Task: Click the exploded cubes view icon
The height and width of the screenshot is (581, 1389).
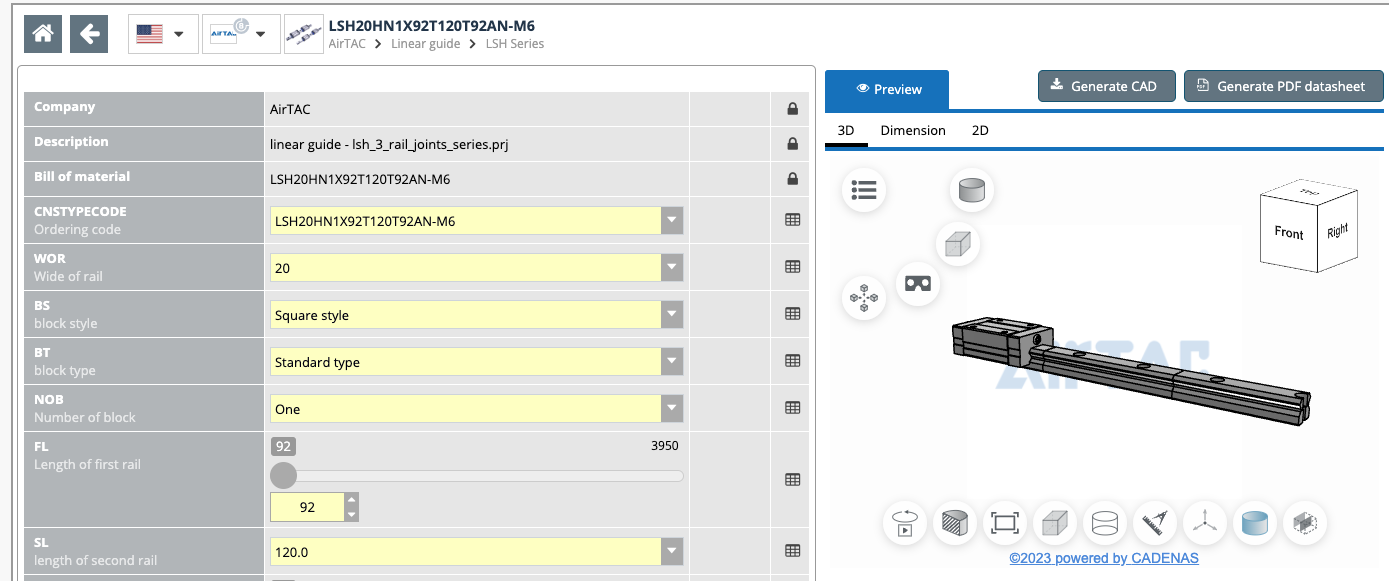Action: (x=864, y=297)
